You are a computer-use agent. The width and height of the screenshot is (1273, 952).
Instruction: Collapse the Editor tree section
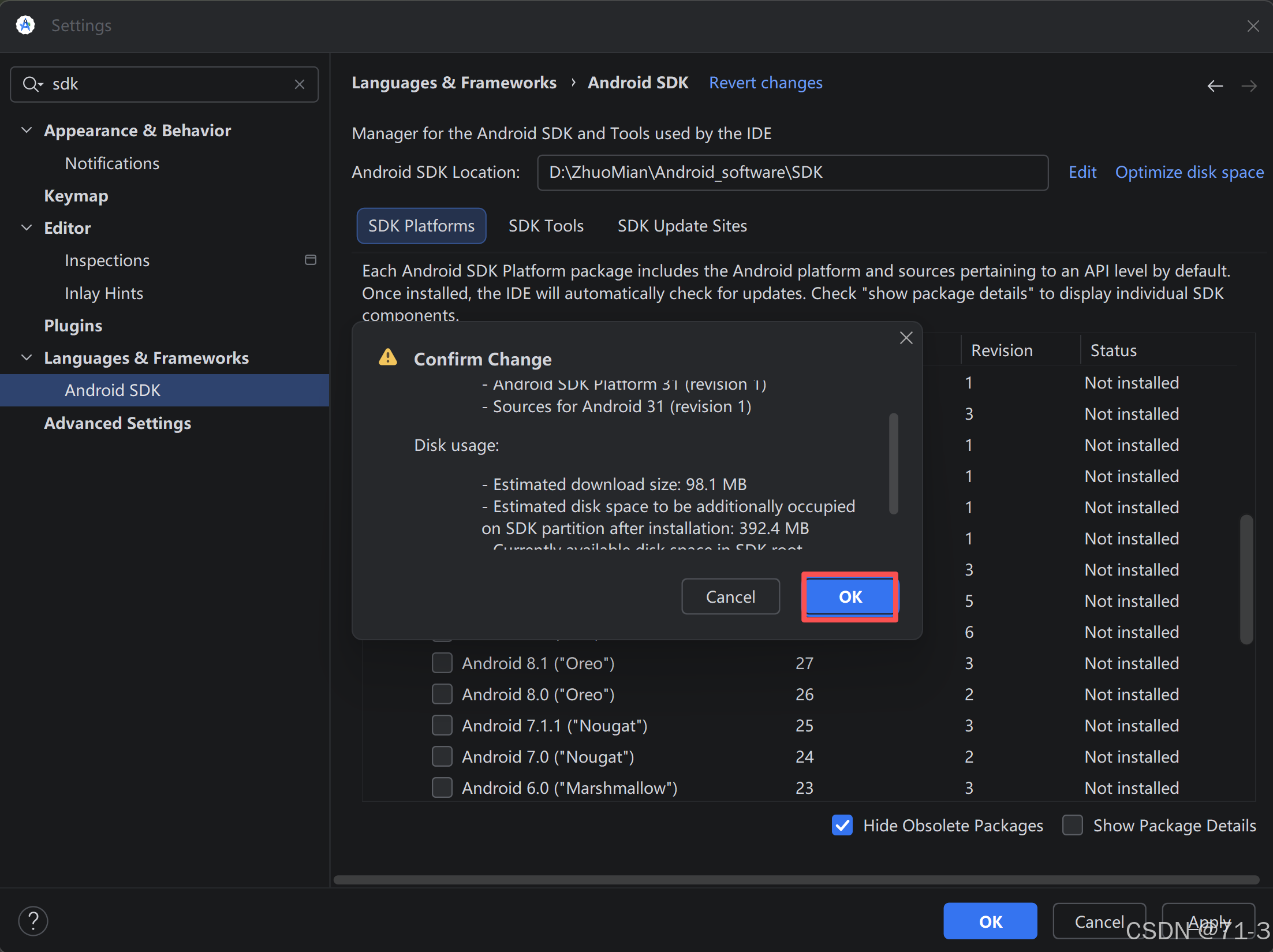27,227
